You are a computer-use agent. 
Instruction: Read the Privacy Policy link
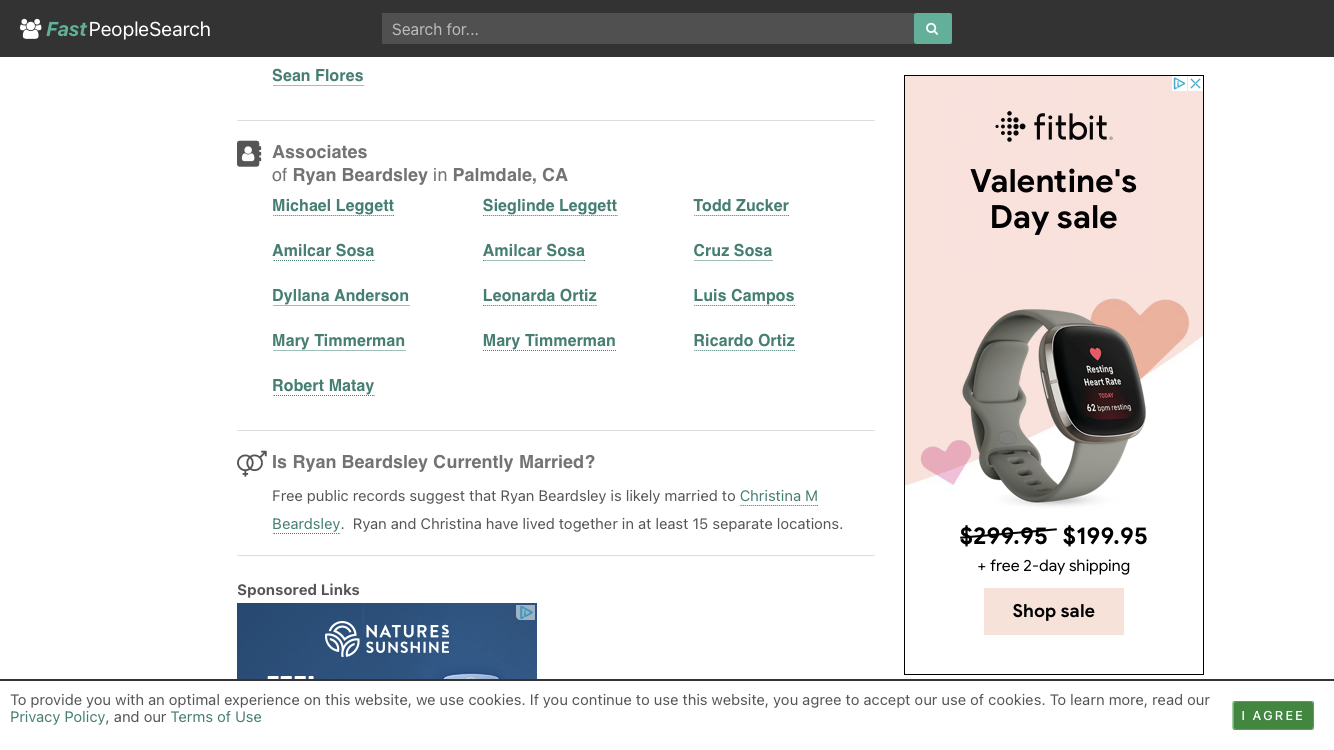58,717
